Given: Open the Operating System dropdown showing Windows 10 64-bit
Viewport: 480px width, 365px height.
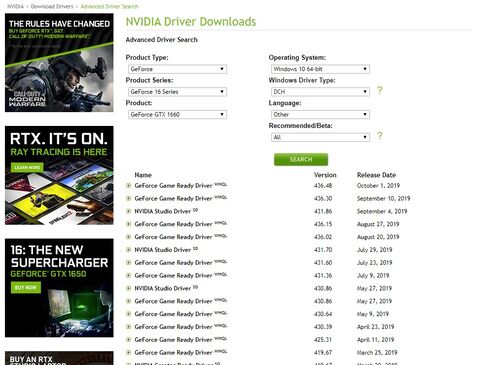Looking at the screenshot, I should tap(320, 69).
